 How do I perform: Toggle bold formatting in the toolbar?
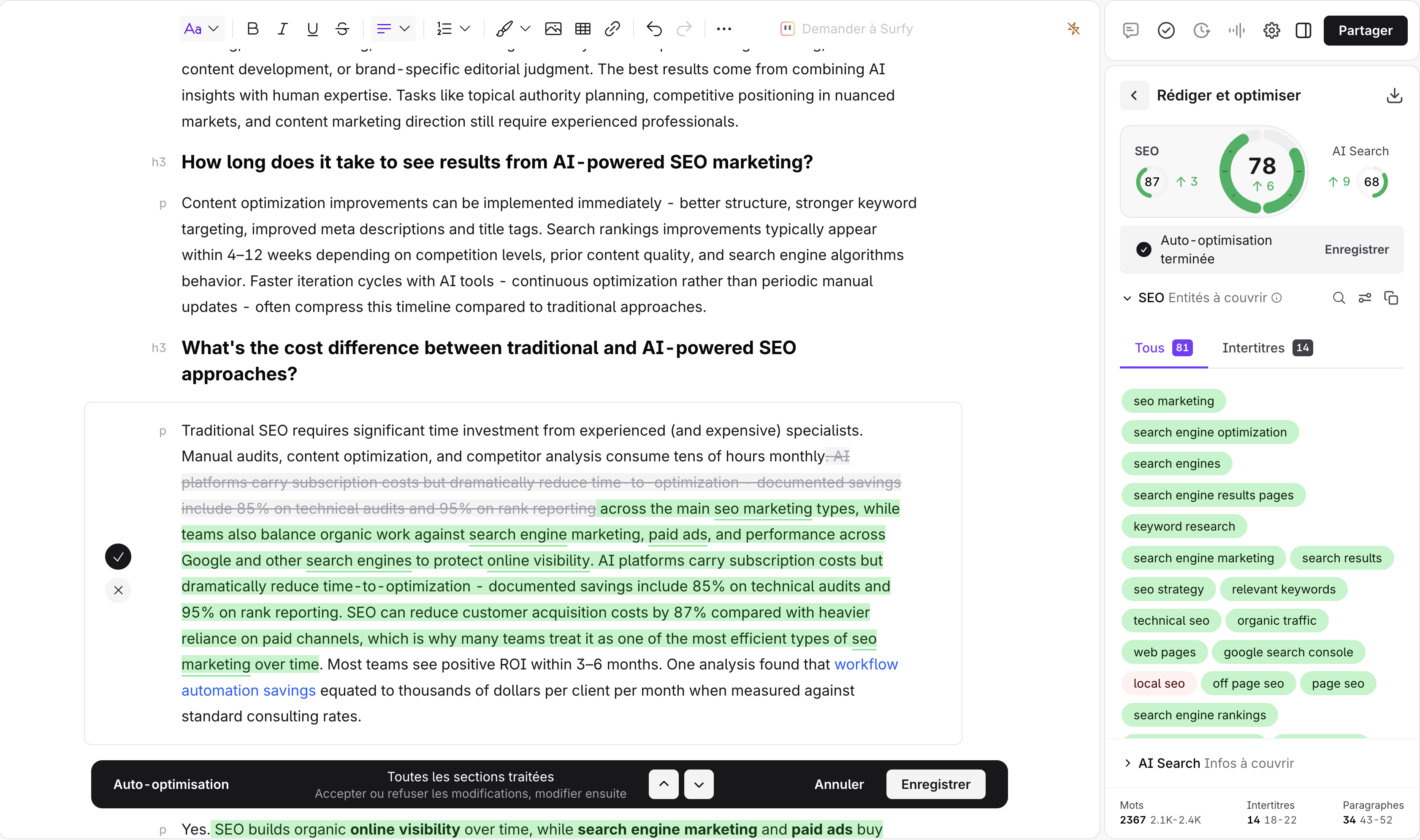point(253,29)
